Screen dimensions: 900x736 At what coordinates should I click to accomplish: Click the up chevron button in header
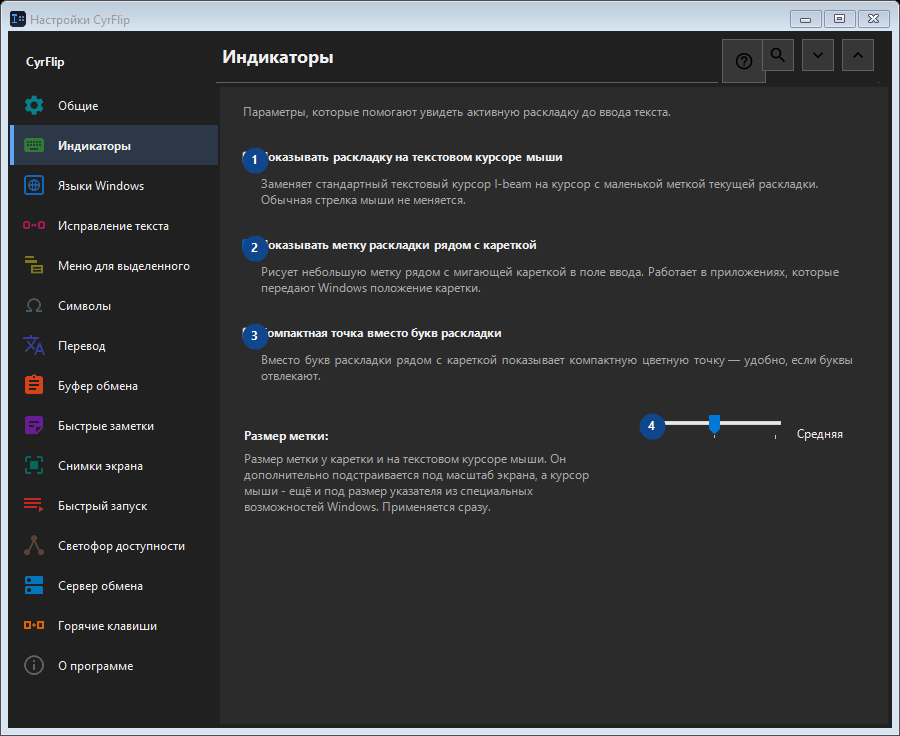point(858,55)
